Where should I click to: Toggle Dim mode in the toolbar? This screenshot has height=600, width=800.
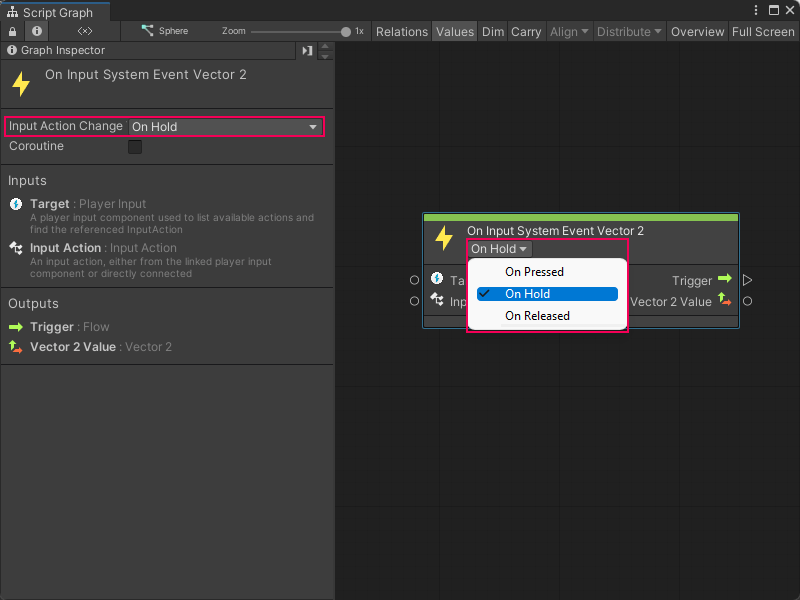point(492,31)
